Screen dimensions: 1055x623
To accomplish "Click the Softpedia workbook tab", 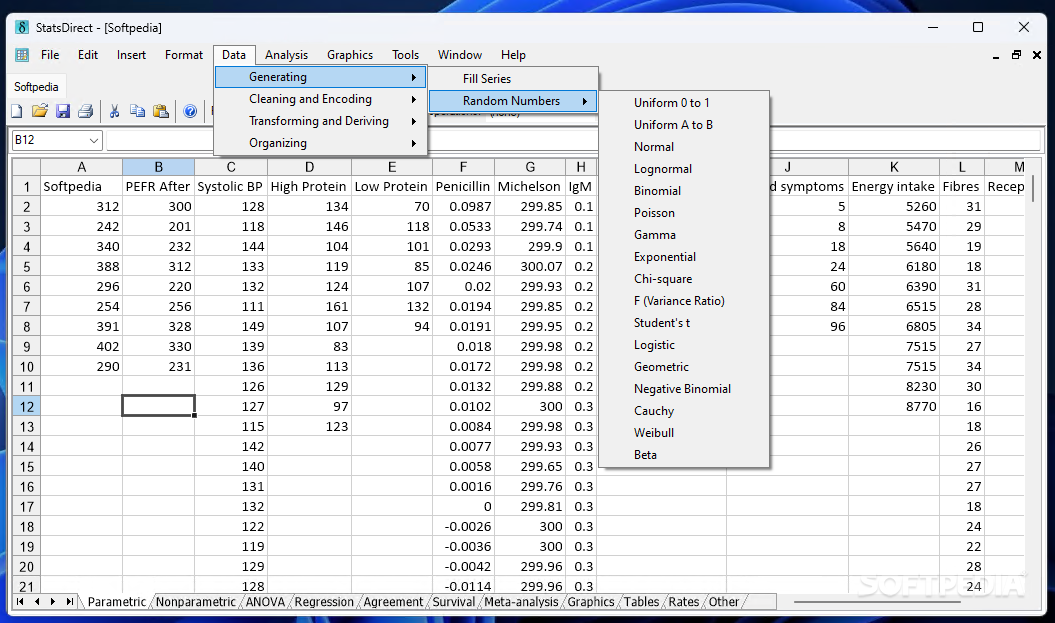I will tap(36, 87).
